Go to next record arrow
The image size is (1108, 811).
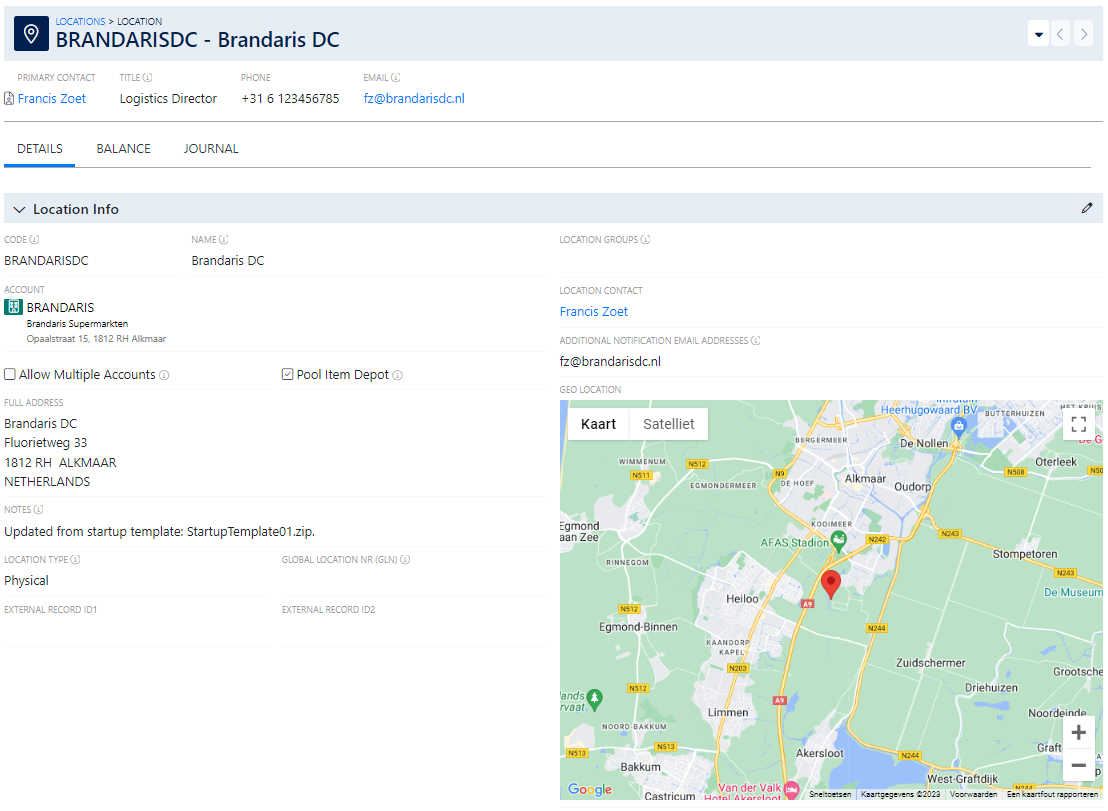pos(1083,34)
